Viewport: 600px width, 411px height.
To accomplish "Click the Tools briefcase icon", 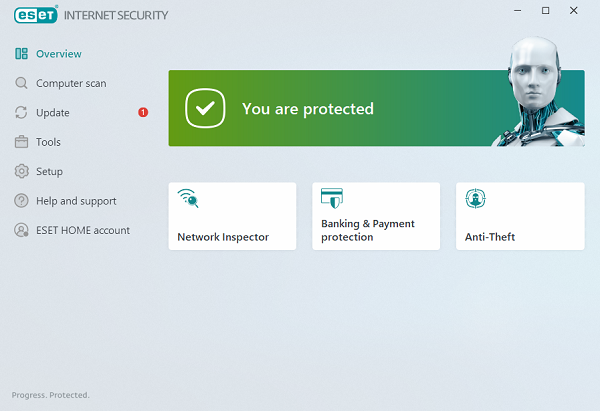I will tap(21, 142).
